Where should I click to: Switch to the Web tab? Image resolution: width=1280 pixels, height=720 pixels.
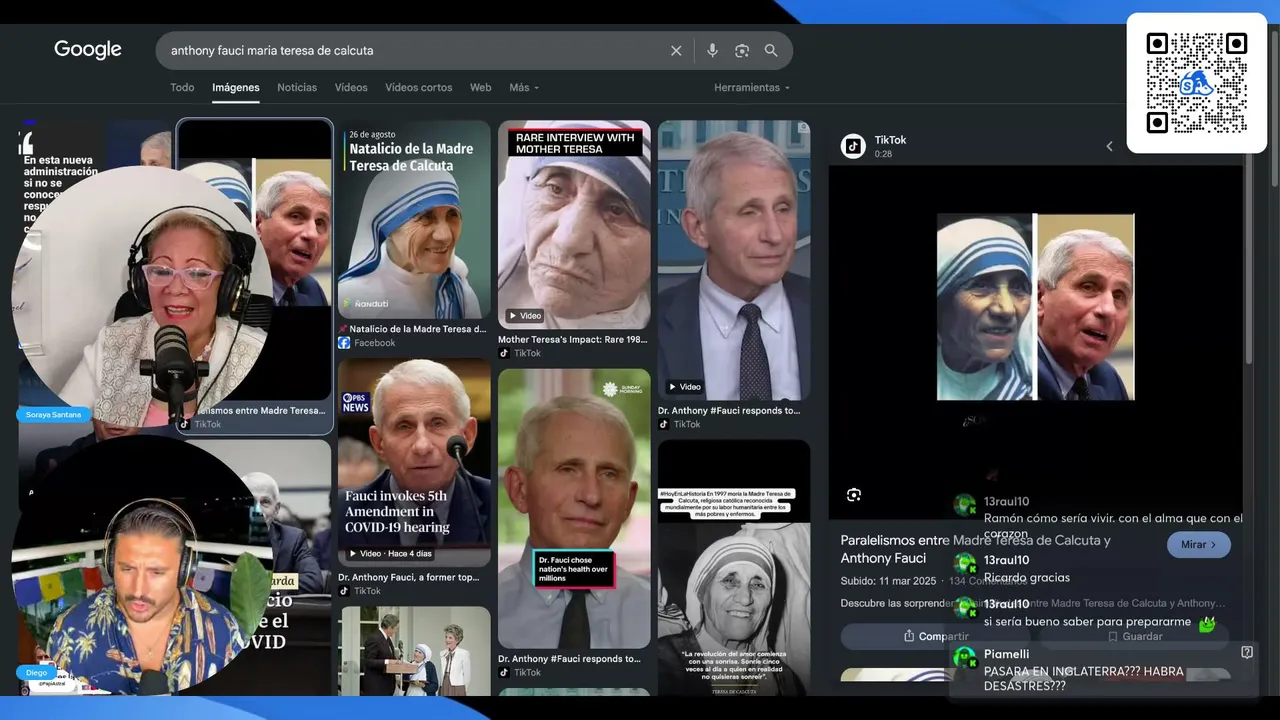[x=481, y=88]
